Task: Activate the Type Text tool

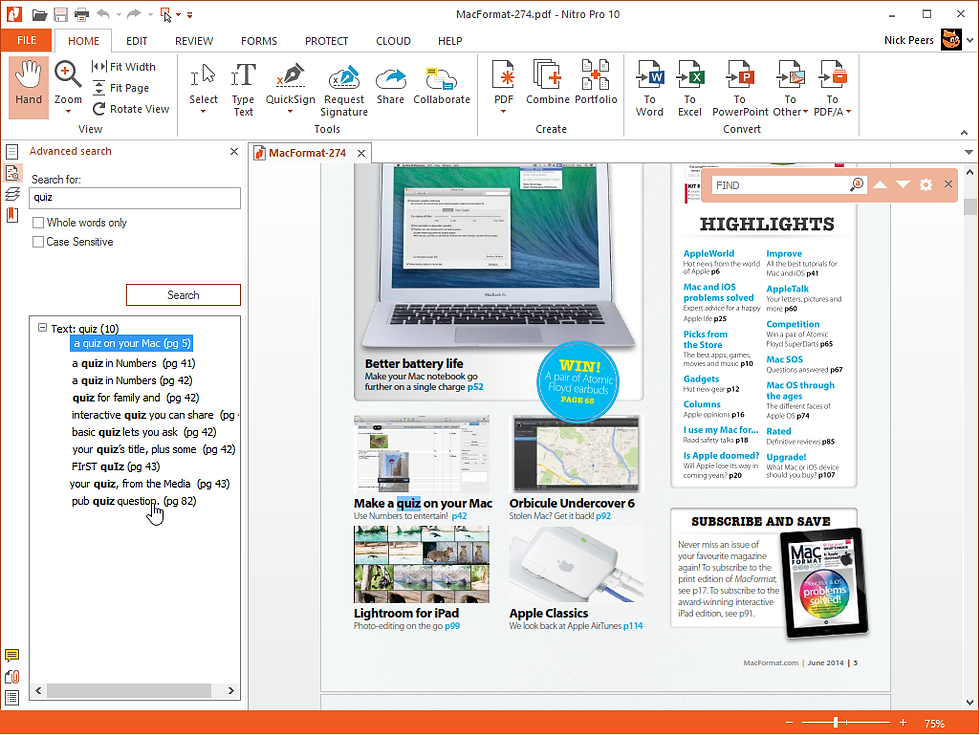Action: [243, 89]
